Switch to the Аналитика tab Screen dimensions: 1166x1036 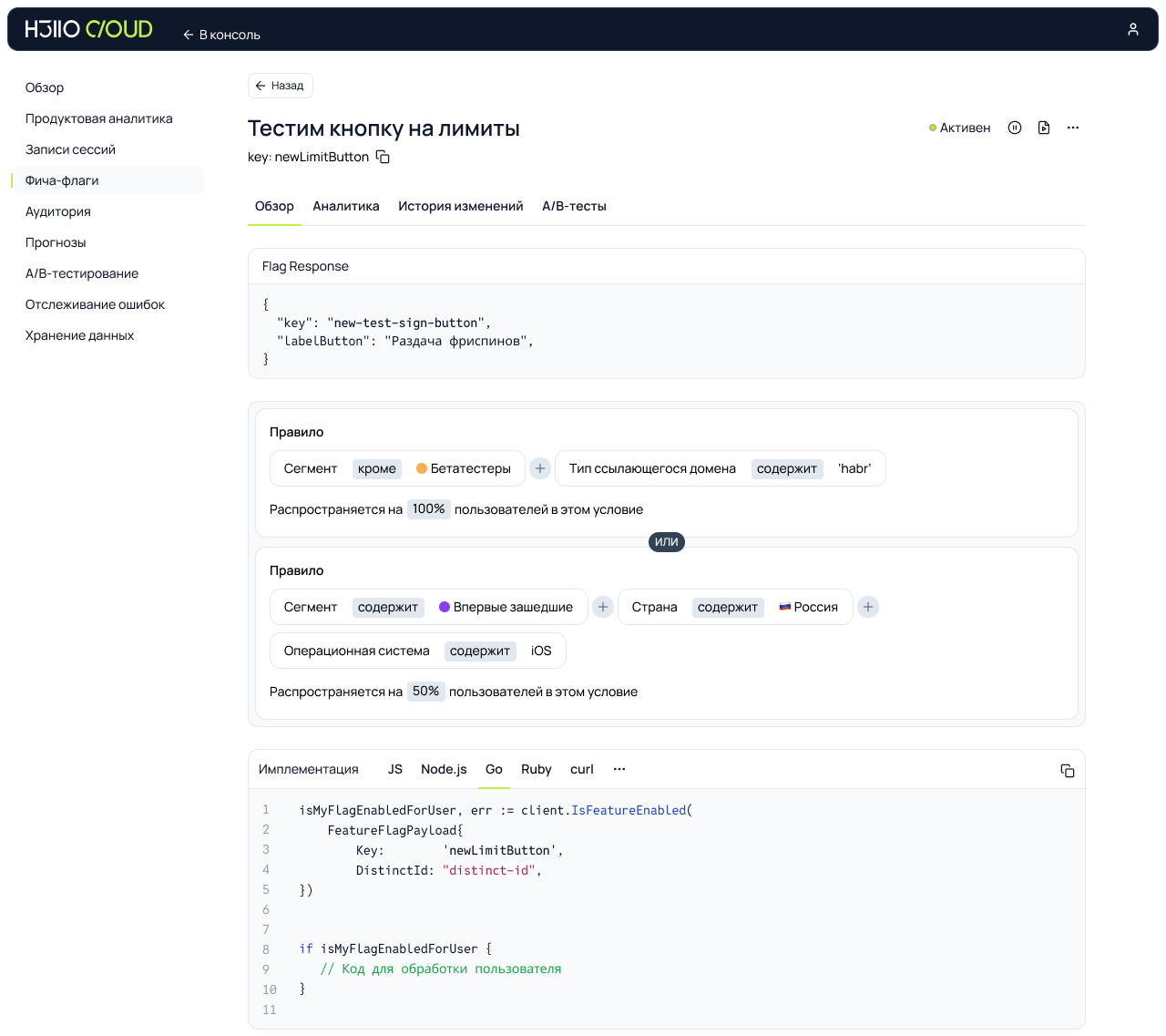tap(346, 206)
